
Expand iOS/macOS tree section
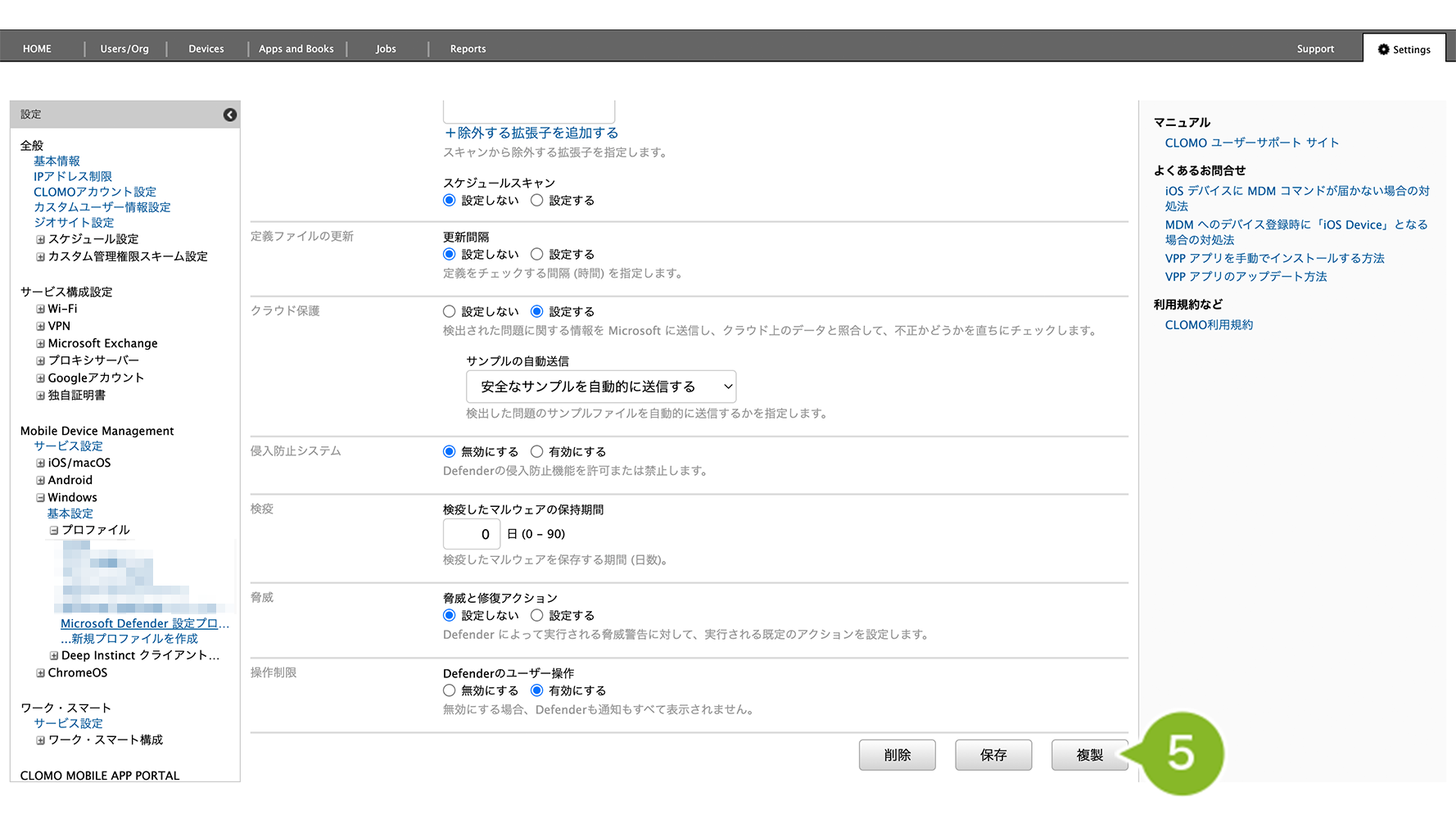click(x=40, y=464)
